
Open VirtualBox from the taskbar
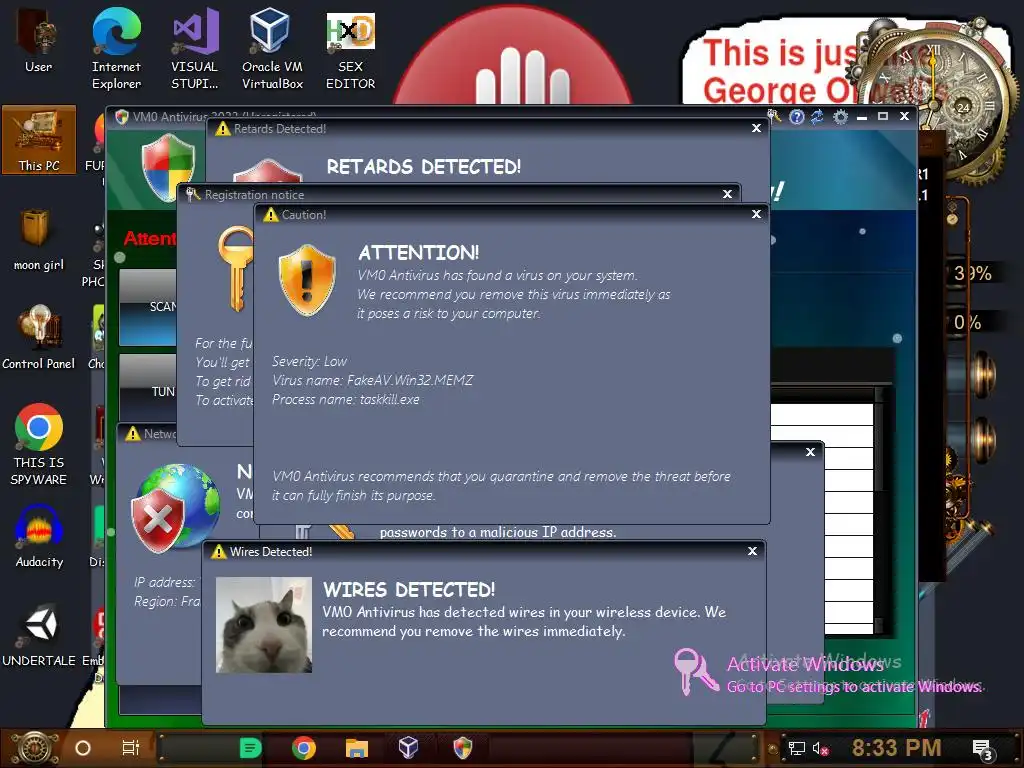[408, 748]
